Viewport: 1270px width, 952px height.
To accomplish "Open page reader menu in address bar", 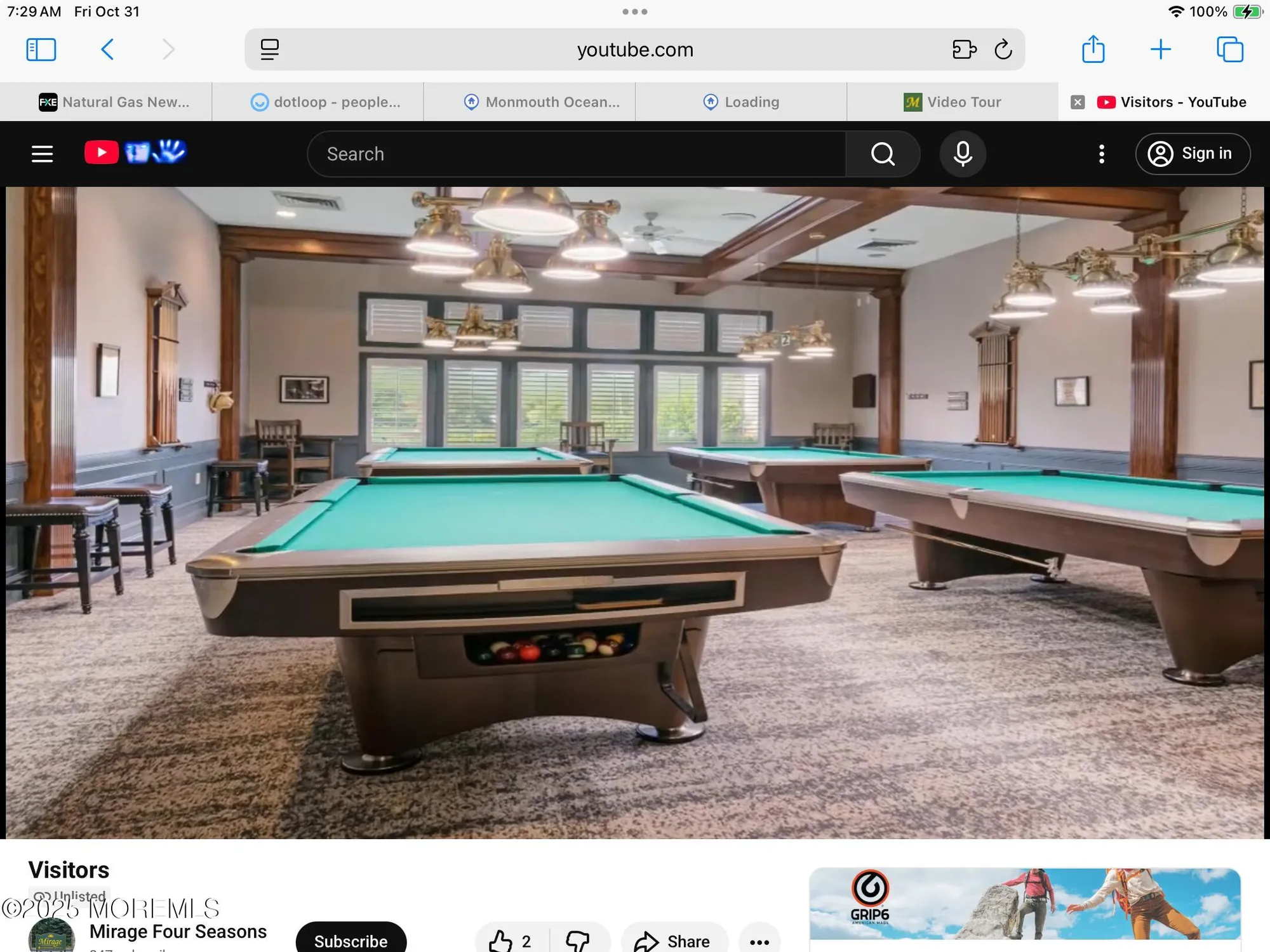I will click(270, 50).
